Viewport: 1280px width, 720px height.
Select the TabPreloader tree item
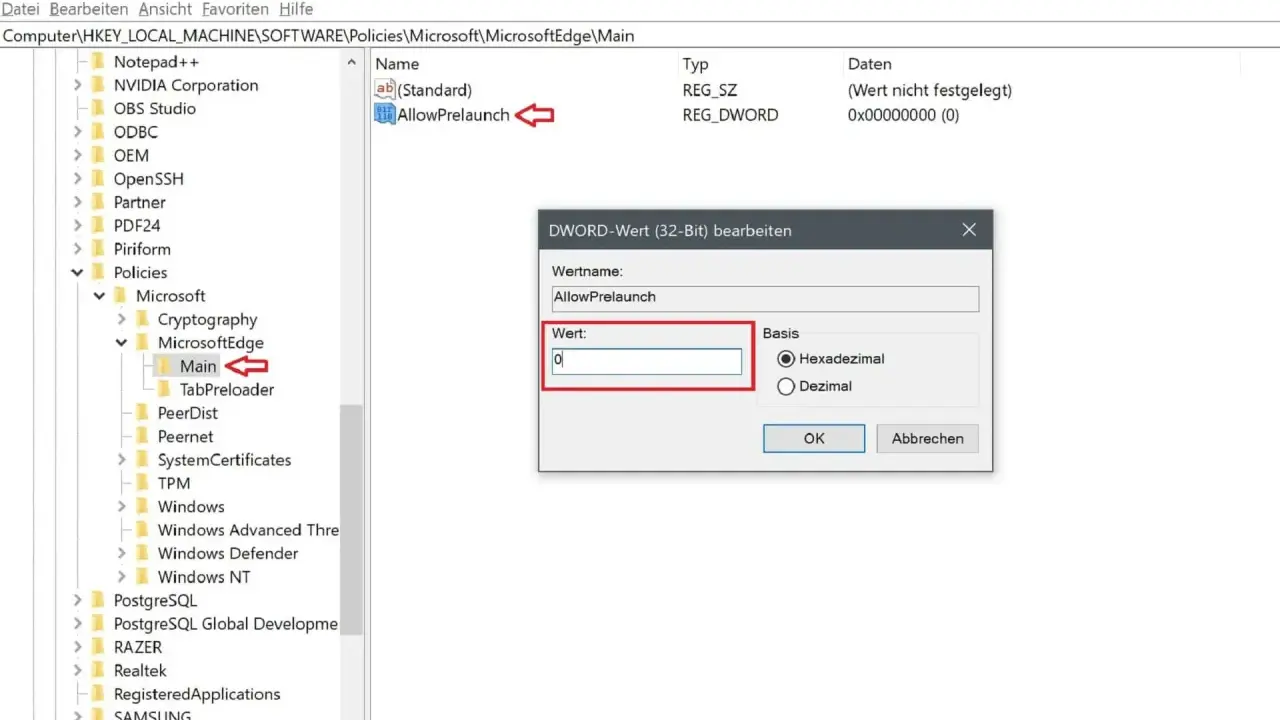tap(227, 390)
